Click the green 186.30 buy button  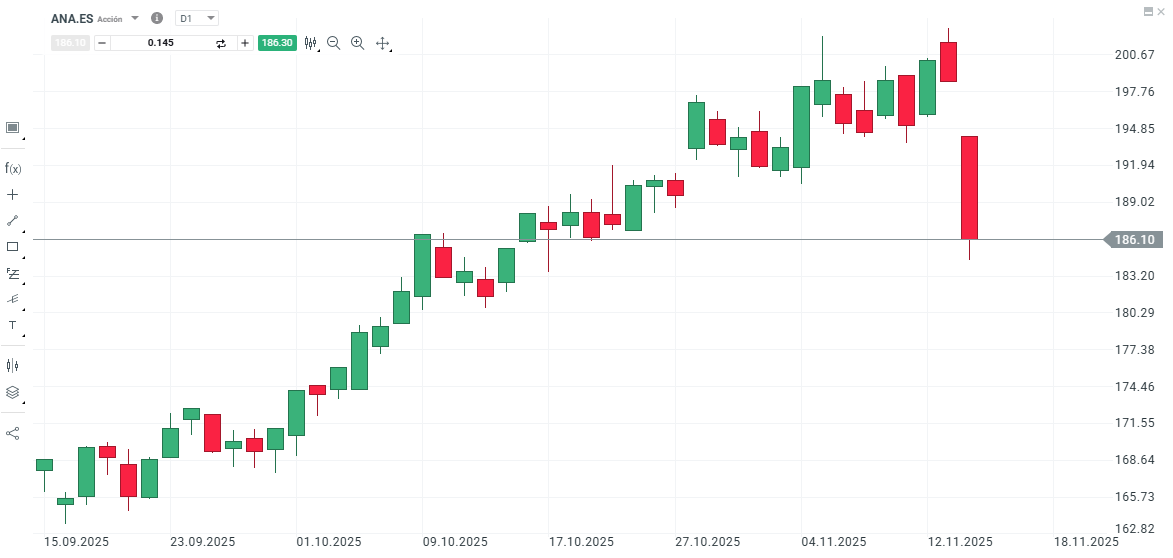(x=276, y=43)
